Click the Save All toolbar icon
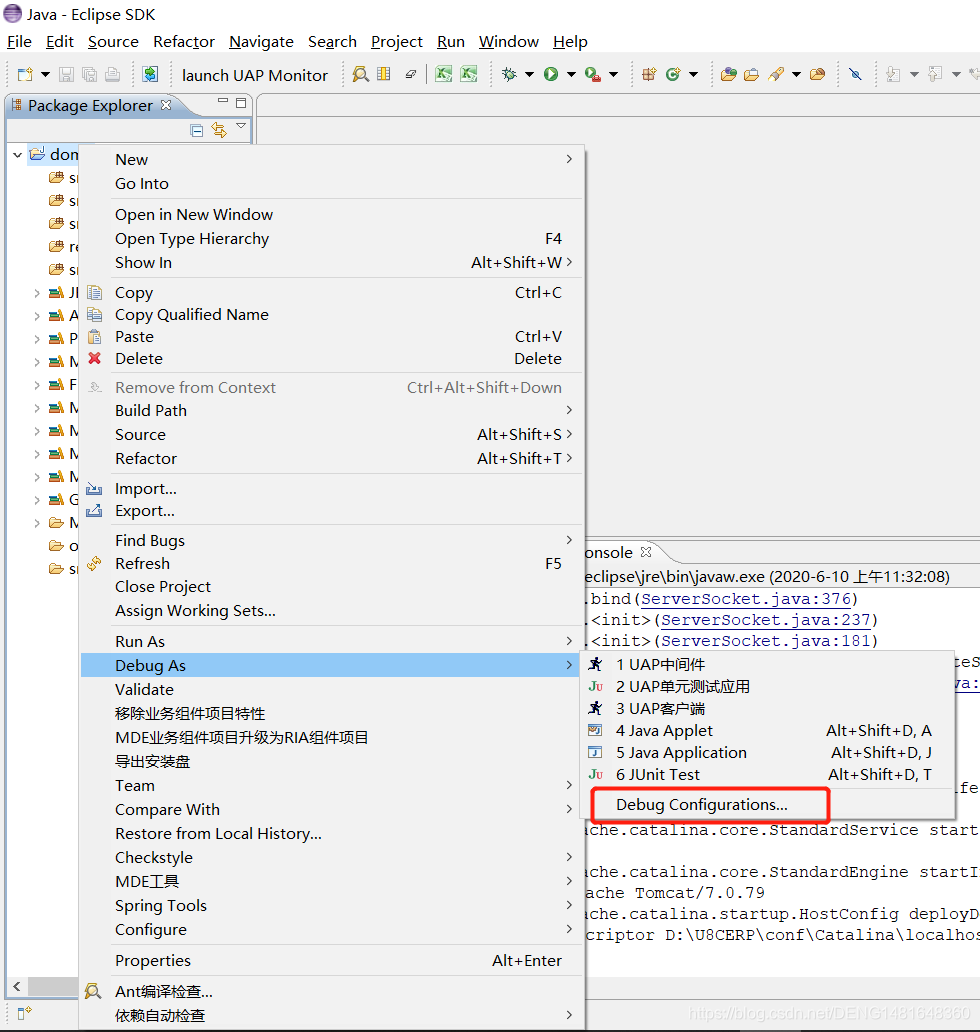Screen dimensions: 980x1032 pos(90,74)
